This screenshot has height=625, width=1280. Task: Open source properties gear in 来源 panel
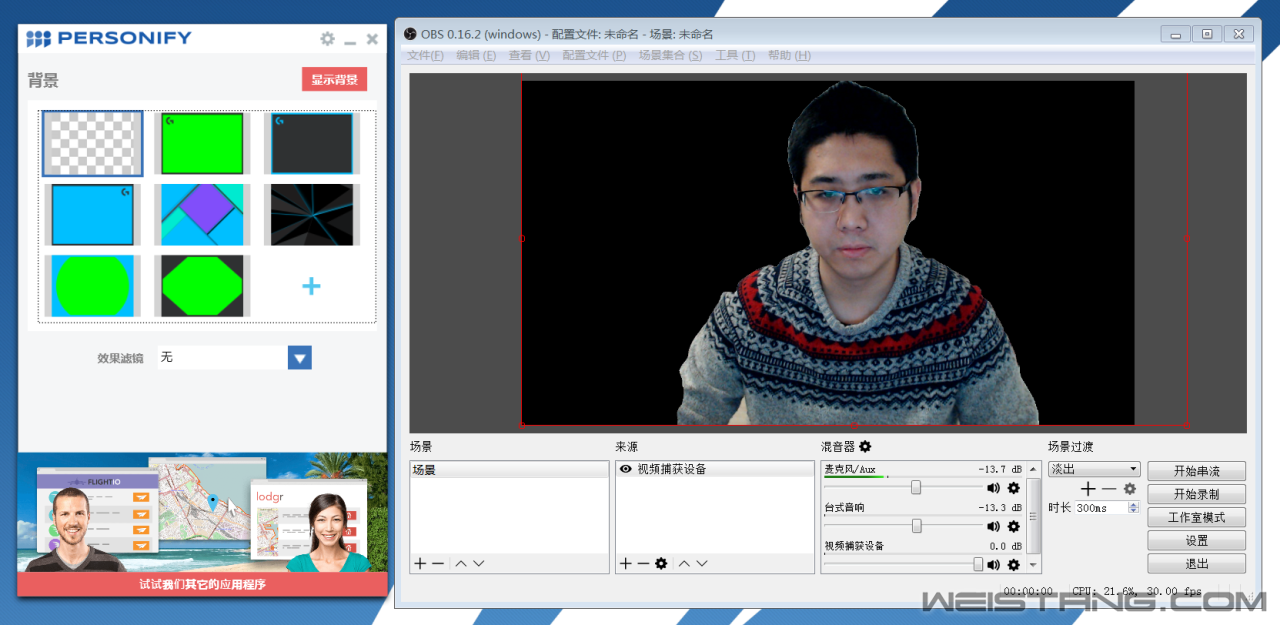pos(661,564)
